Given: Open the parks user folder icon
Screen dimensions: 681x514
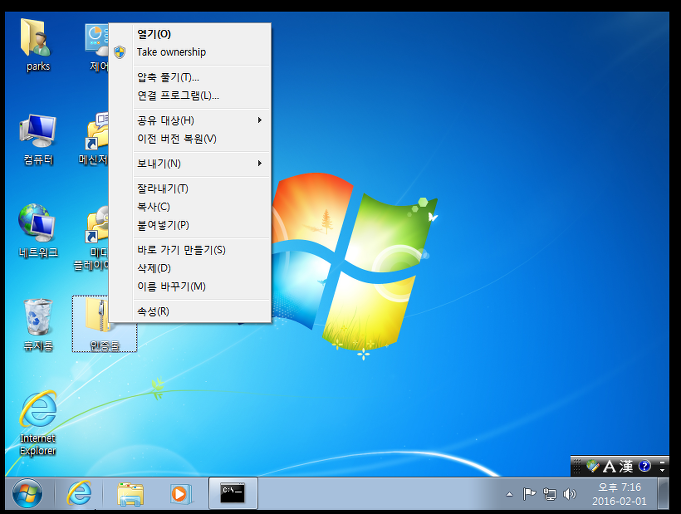Looking at the screenshot, I should (x=37, y=45).
